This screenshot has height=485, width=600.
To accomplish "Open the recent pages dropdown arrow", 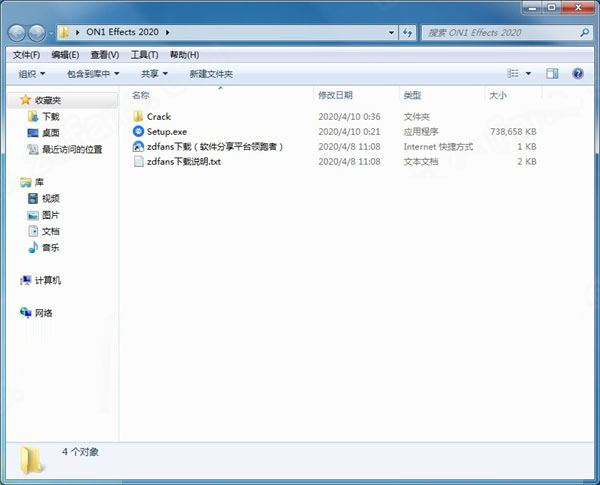I will 51,33.
